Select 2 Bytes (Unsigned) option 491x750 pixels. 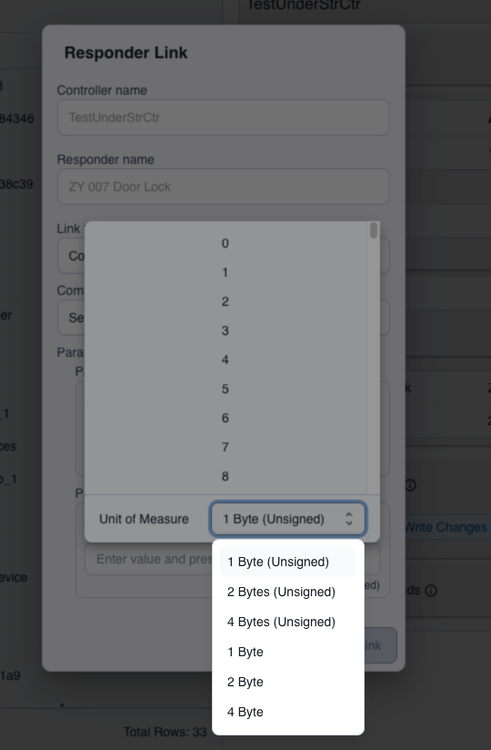click(288, 592)
